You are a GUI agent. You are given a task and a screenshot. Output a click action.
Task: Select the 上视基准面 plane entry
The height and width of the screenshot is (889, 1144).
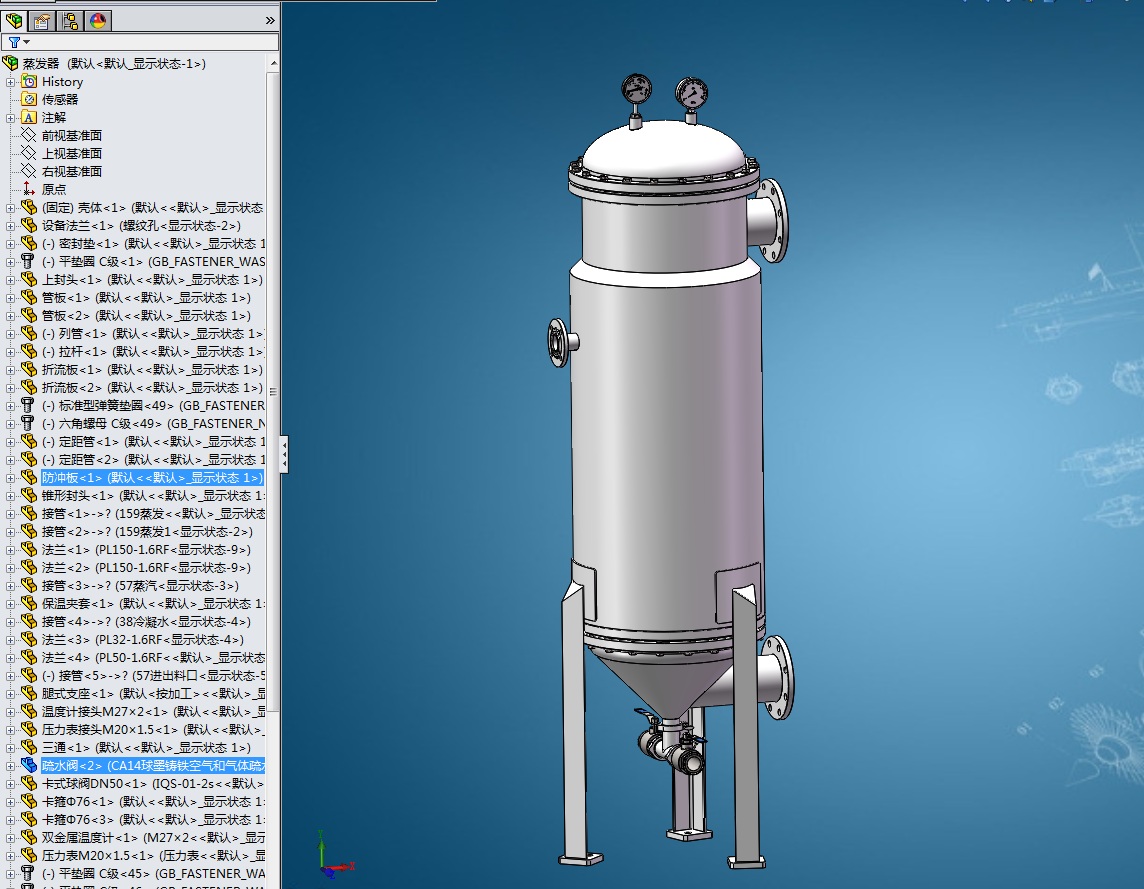pyautogui.click(x=71, y=154)
